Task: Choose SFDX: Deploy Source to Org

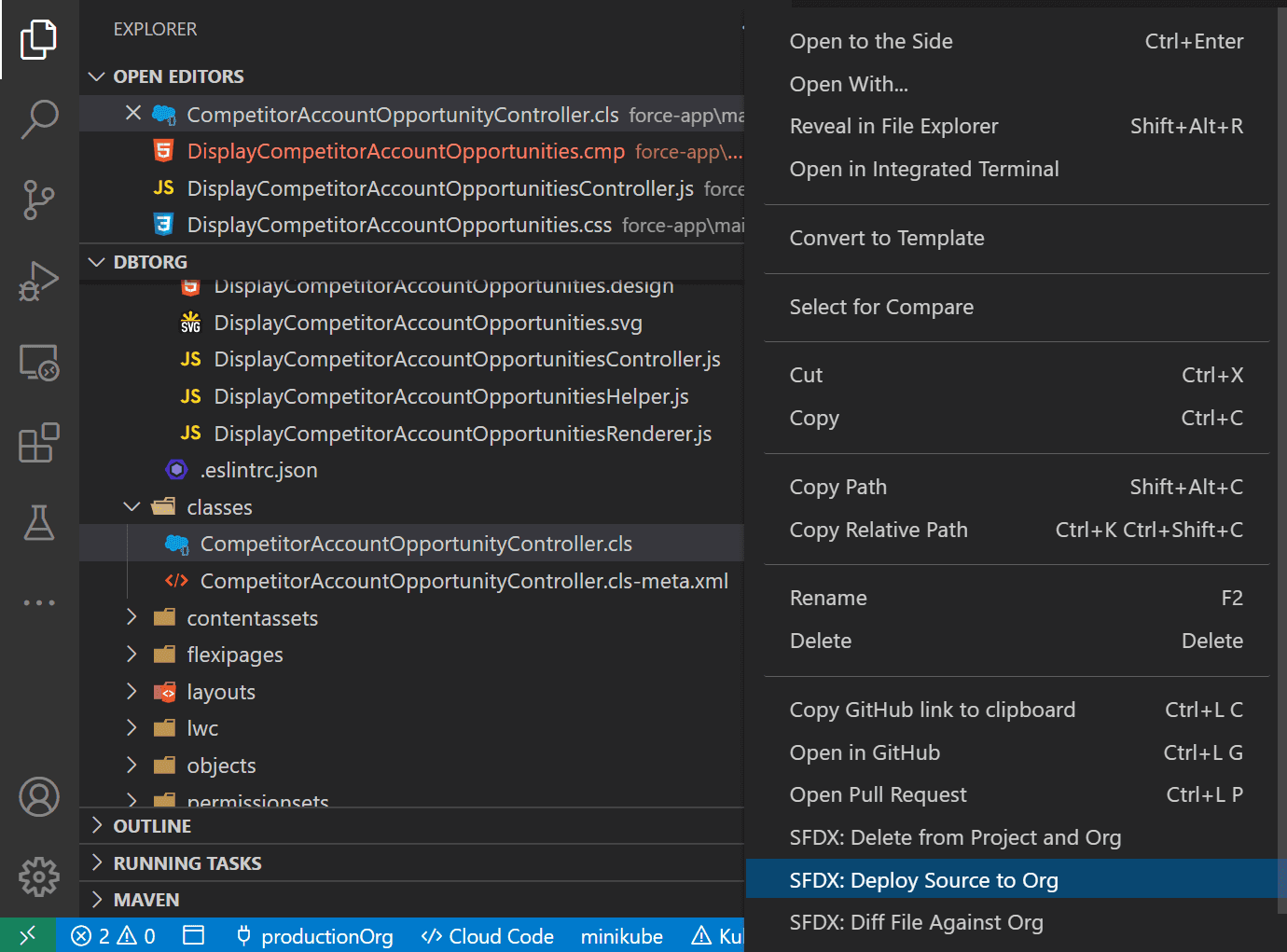Action: tap(1016, 880)
